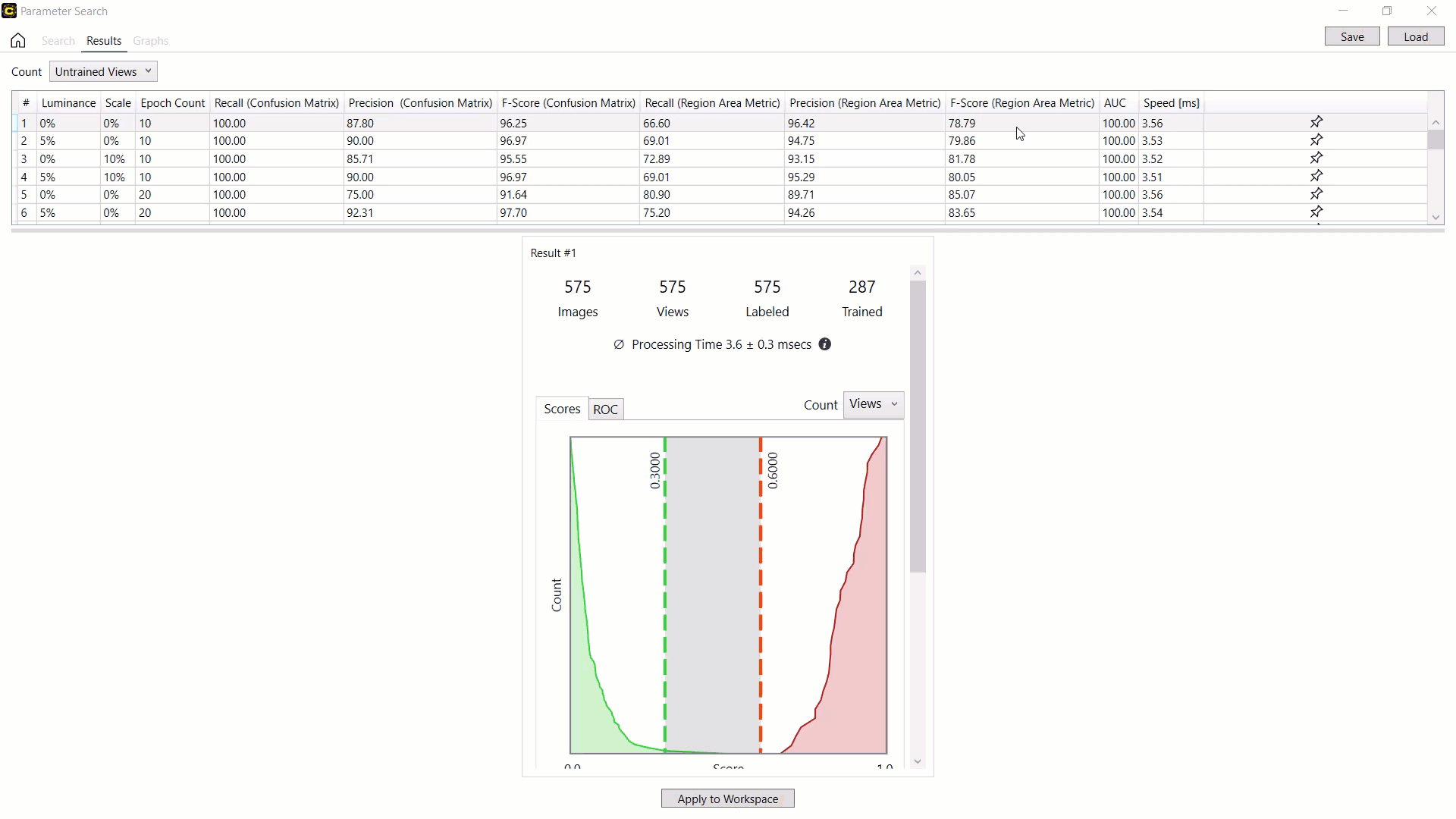Image resolution: width=1456 pixels, height=819 pixels.
Task: Switch to the ROC tab
Action: coord(605,409)
